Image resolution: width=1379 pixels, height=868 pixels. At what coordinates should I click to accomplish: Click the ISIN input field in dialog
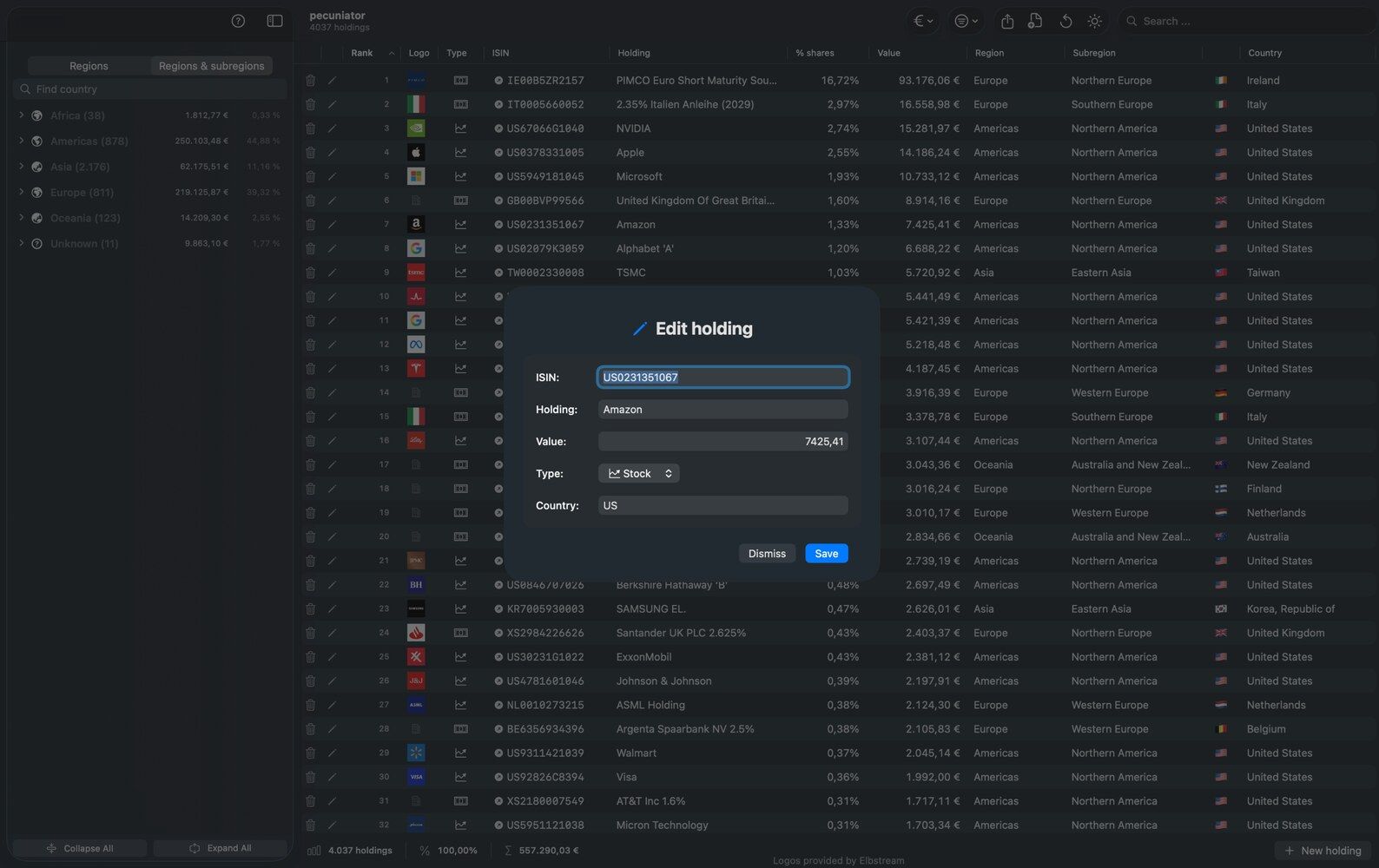722,378
